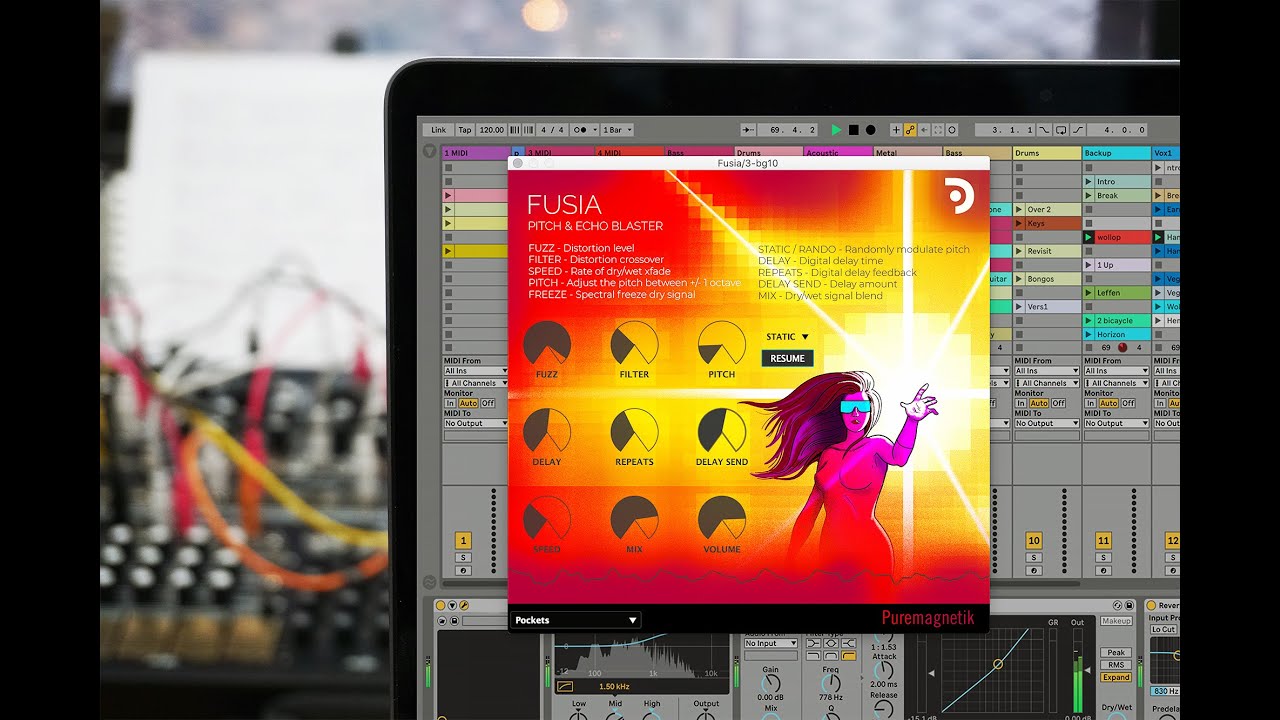Select the 1 MIDI track header
Image resolution: width=1280 pixels, height=720 pixels.
(x=476, y=153)
